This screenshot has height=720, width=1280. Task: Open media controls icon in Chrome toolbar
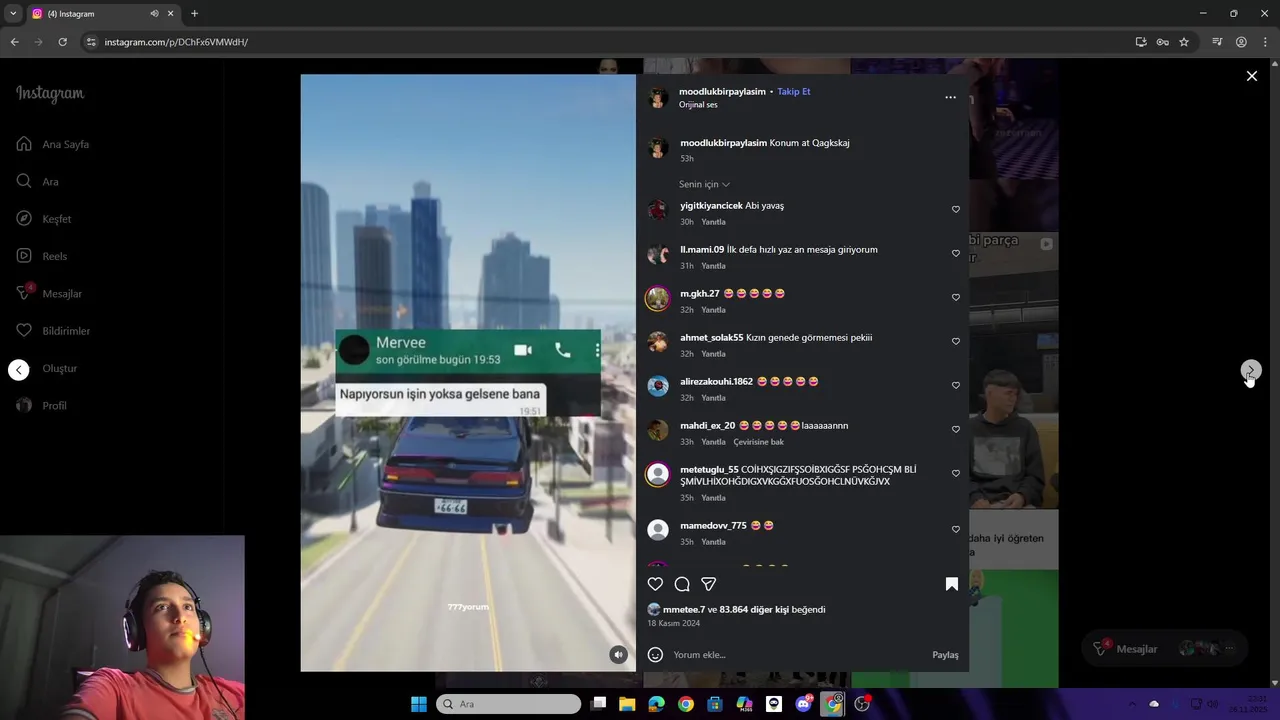click(x=1217, y=42)
